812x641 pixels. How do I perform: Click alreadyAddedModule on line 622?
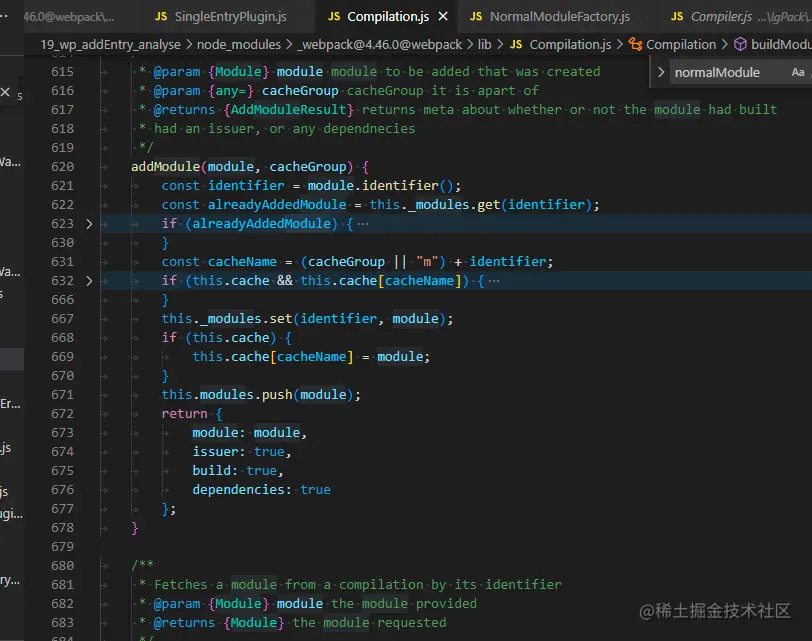click(277, 205)
